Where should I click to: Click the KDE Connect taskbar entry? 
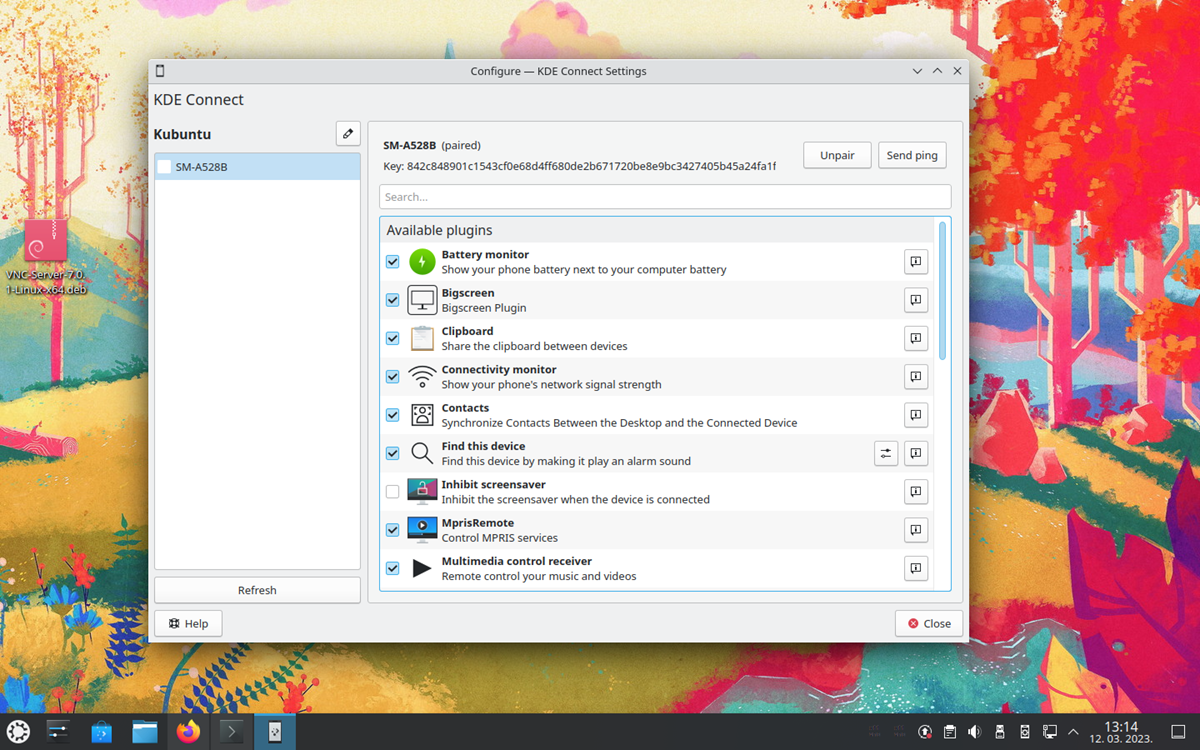pyautogui.click(x=274, y=732)
